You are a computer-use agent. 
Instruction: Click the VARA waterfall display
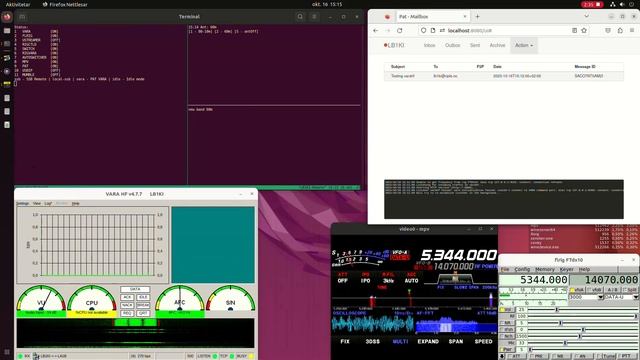[x=135, y=333]
